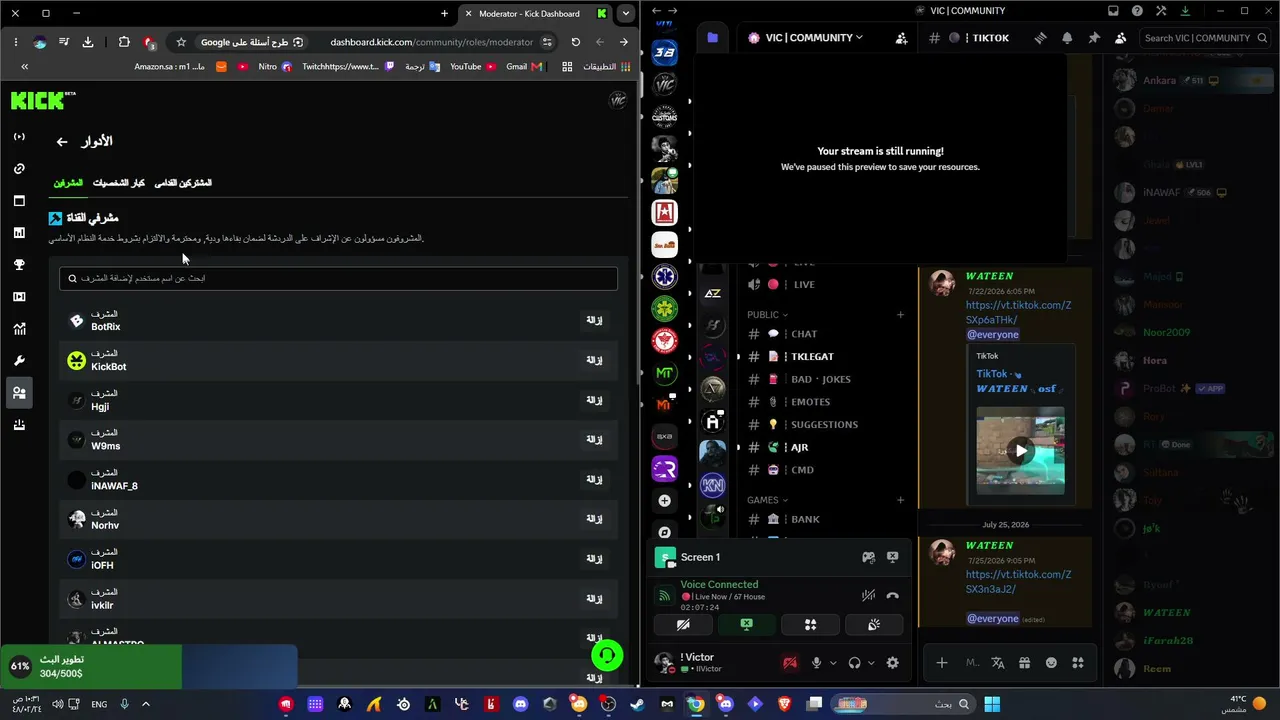Open Discord help question mark icon
1280x720 pixels.
point(1137,11)
